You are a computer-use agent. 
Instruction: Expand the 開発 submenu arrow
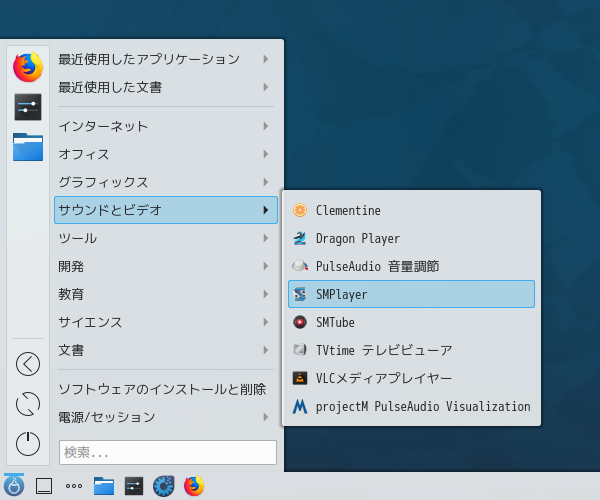pos(266,266)
